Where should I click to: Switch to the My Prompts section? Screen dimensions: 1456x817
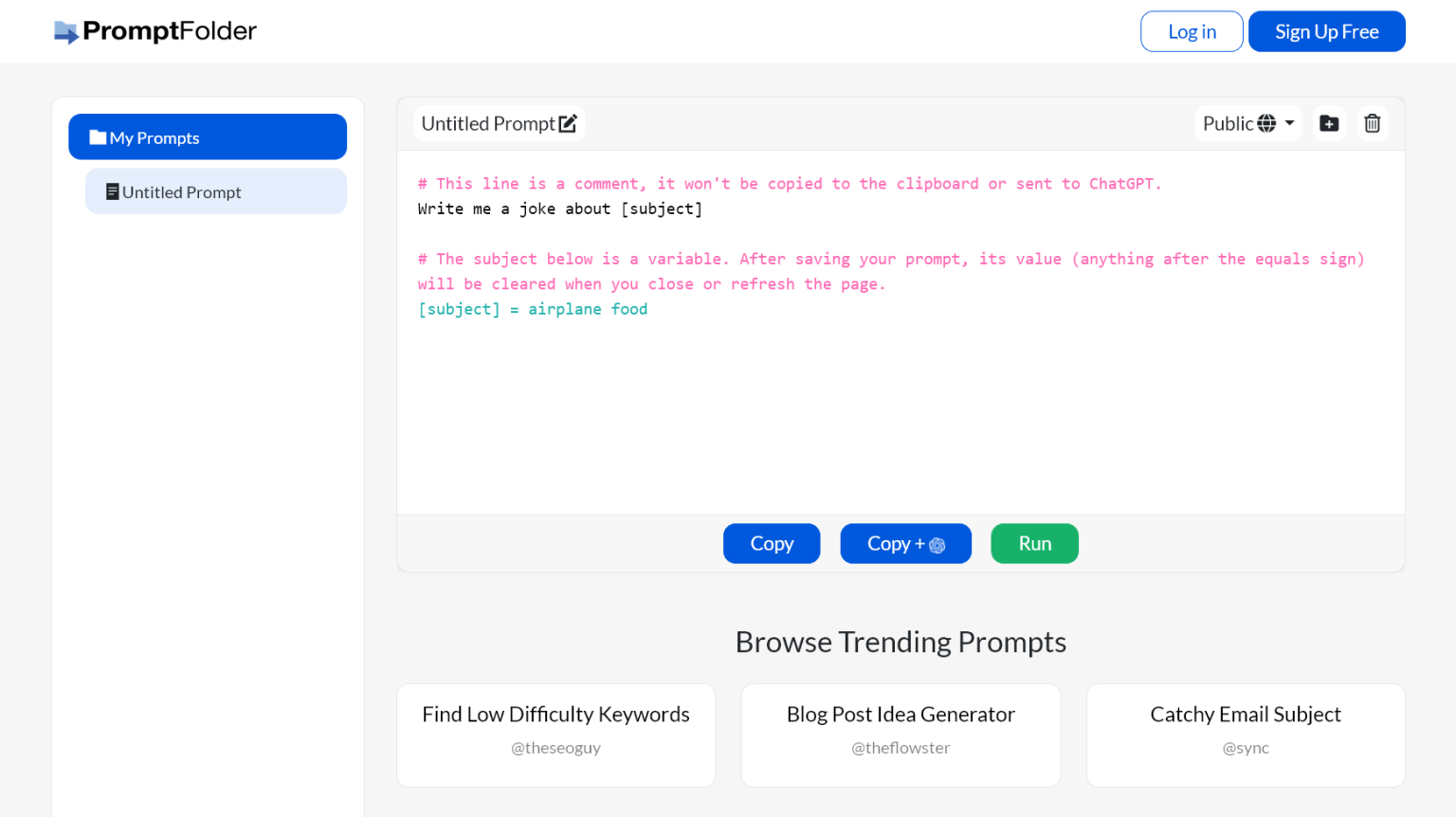point(207,136)
